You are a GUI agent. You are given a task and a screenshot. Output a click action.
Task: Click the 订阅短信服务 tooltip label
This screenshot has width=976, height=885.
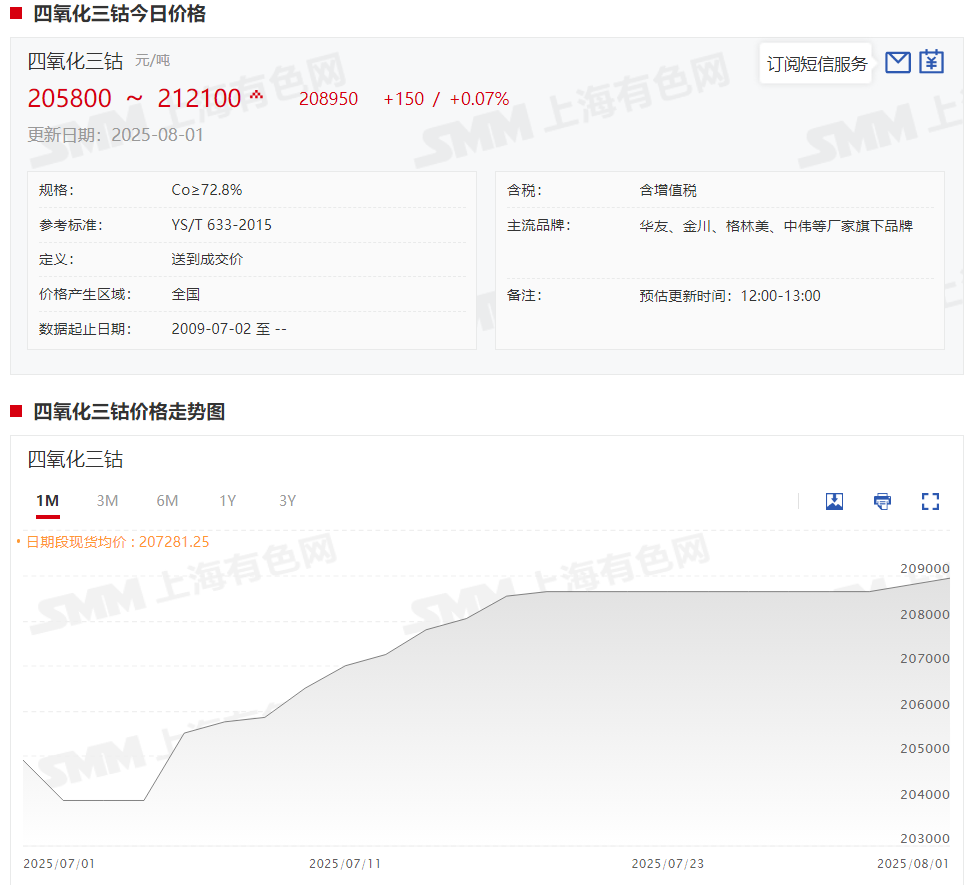(816, 64)
